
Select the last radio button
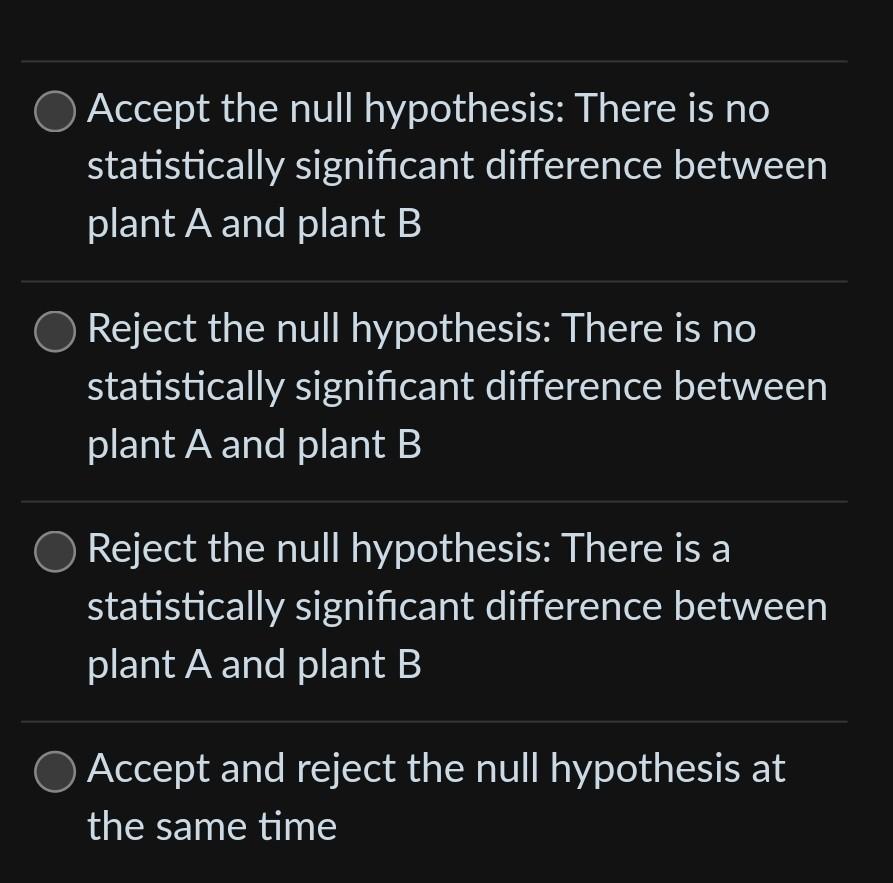[55, 771]
